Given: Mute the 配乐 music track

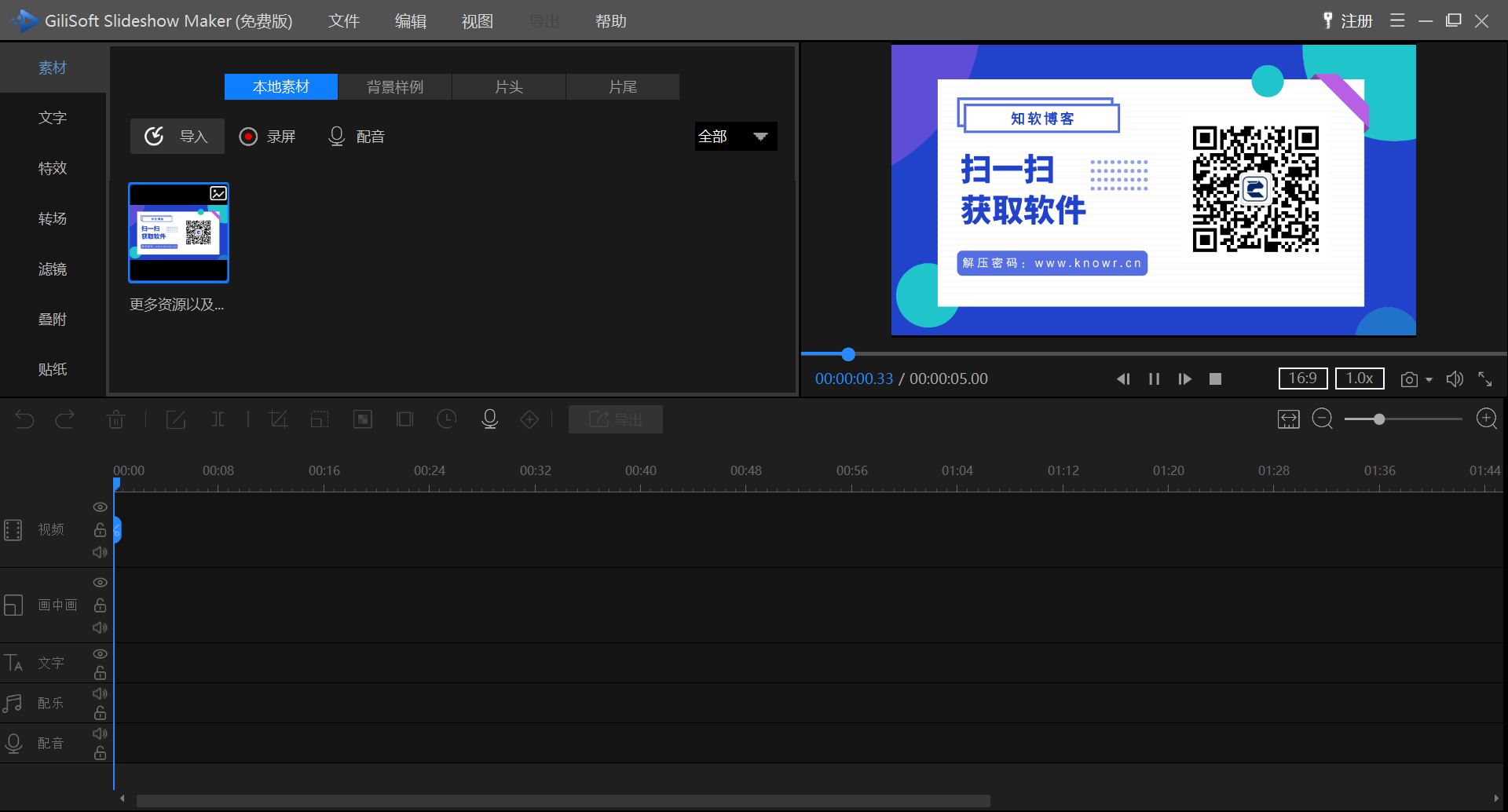Looking at the screenshot, I should [100, 693].
